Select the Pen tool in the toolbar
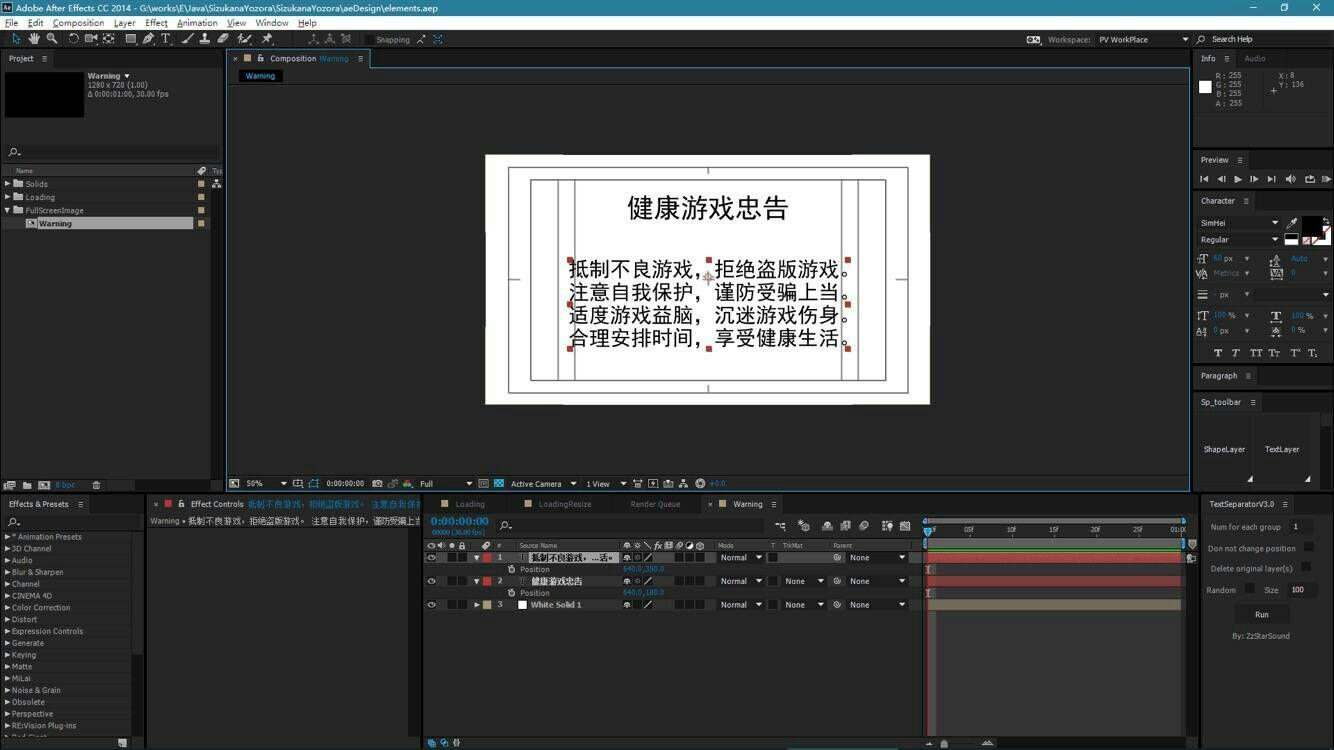 [x=147, y=39]
